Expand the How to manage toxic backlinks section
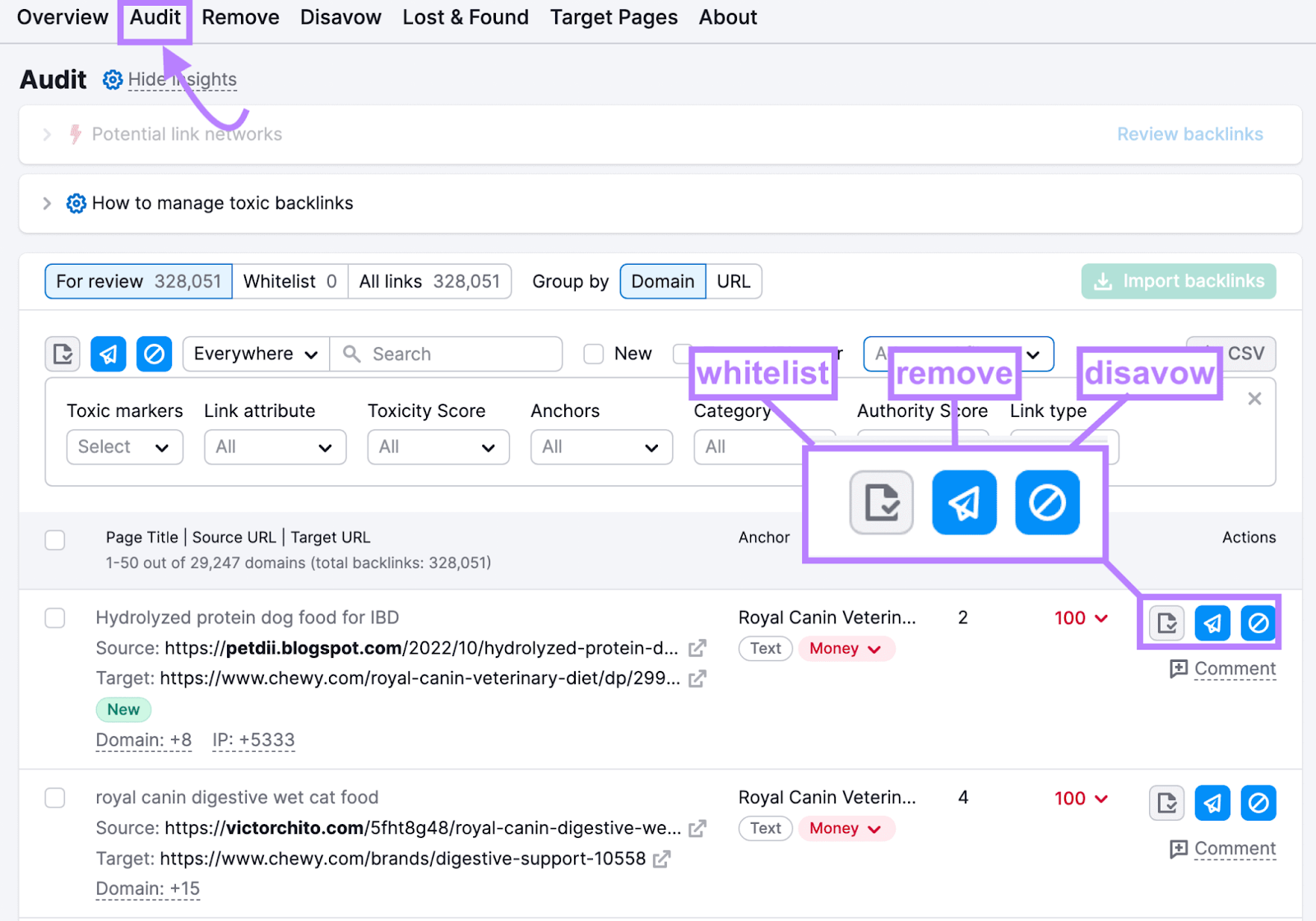The width and height of the screenshot is (1316, 921). [x=47, y=203]
